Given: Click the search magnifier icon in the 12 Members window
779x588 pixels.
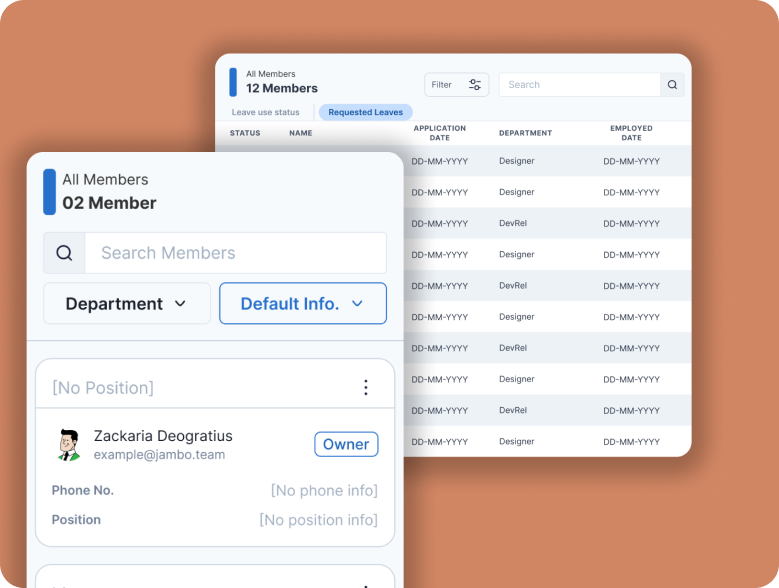Looking at the screenshot, I should [x=672, y=84].
